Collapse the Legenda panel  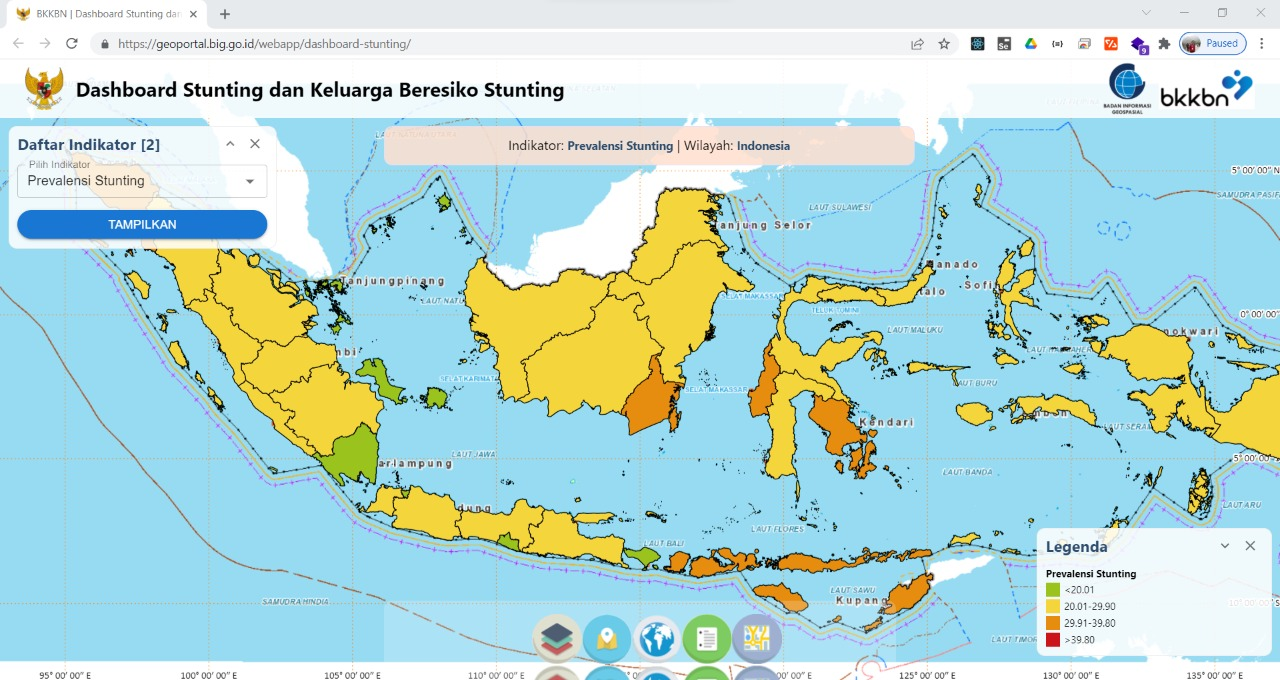pyautogui.click(x=1225, y=546)
